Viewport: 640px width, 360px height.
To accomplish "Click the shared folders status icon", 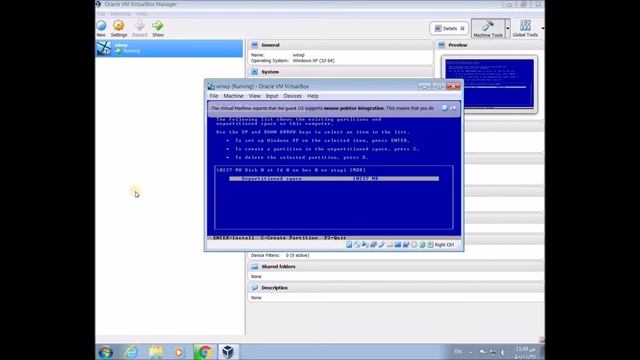I will [390, 244].
